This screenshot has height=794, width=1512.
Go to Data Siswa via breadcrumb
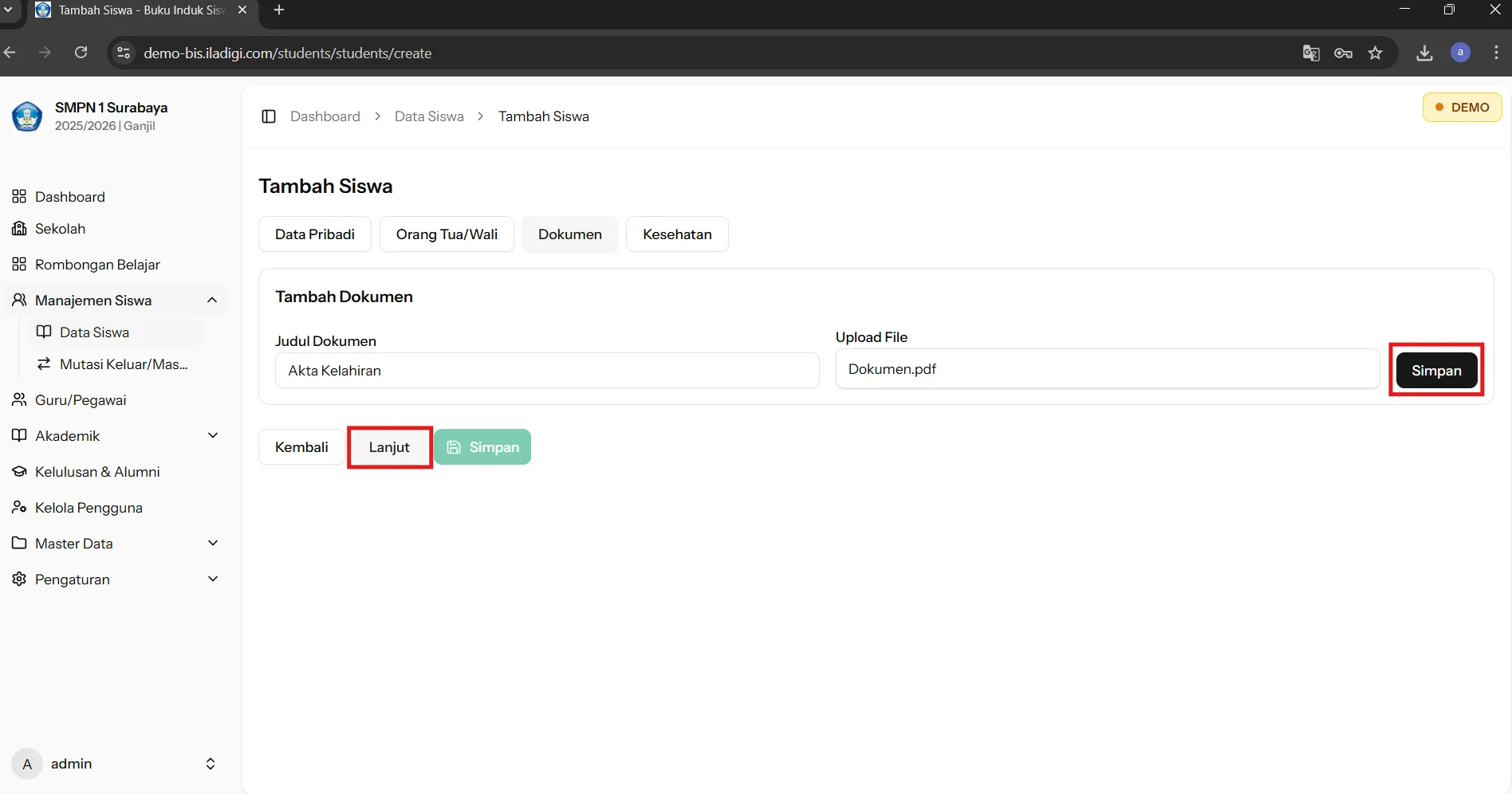[x=429, y=116]
